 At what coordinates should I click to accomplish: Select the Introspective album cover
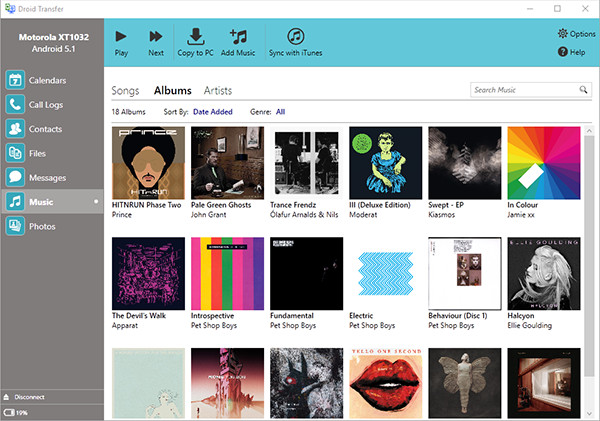pyautogui.click(x=227, y=274)
